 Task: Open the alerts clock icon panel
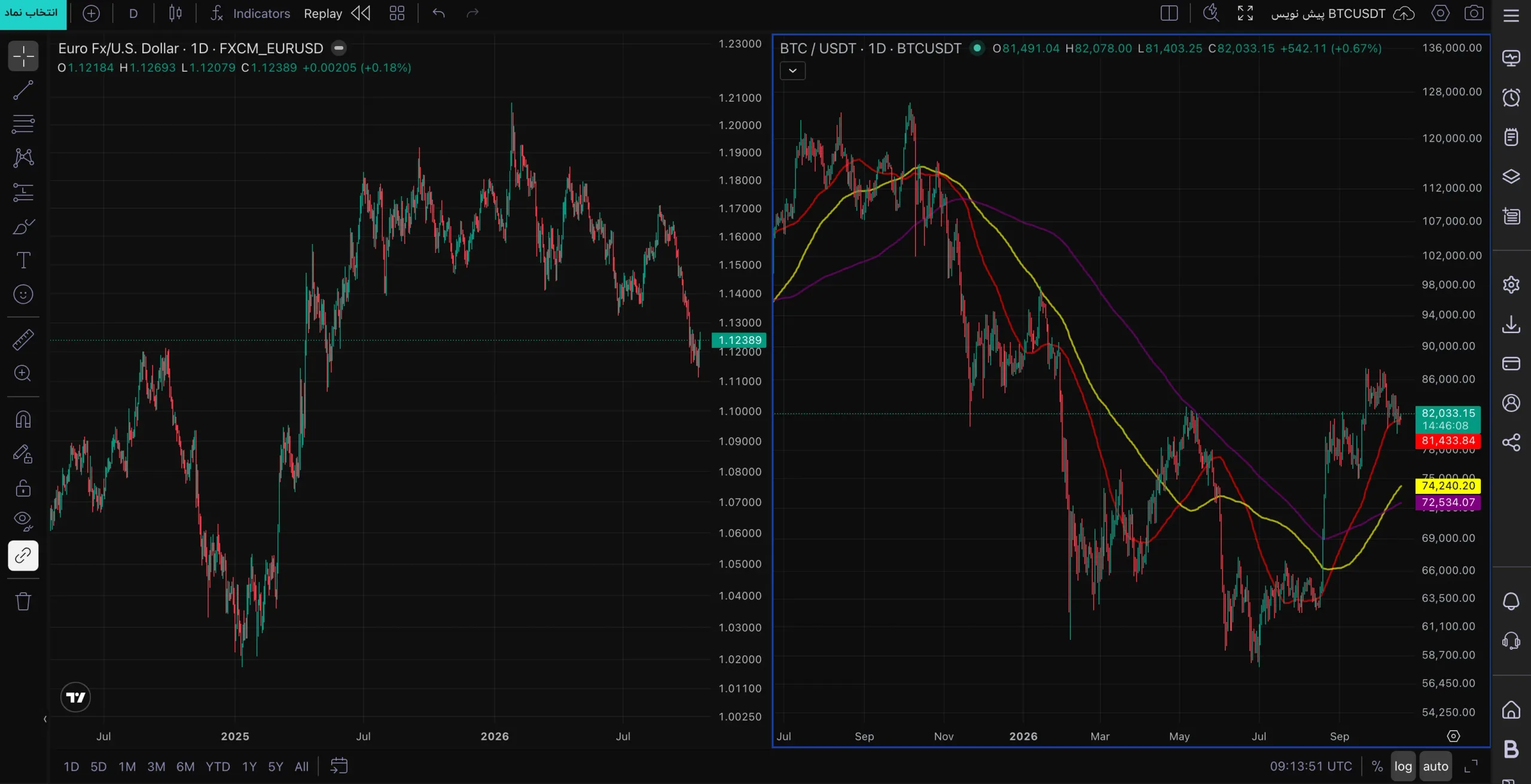click(1511, 97)
